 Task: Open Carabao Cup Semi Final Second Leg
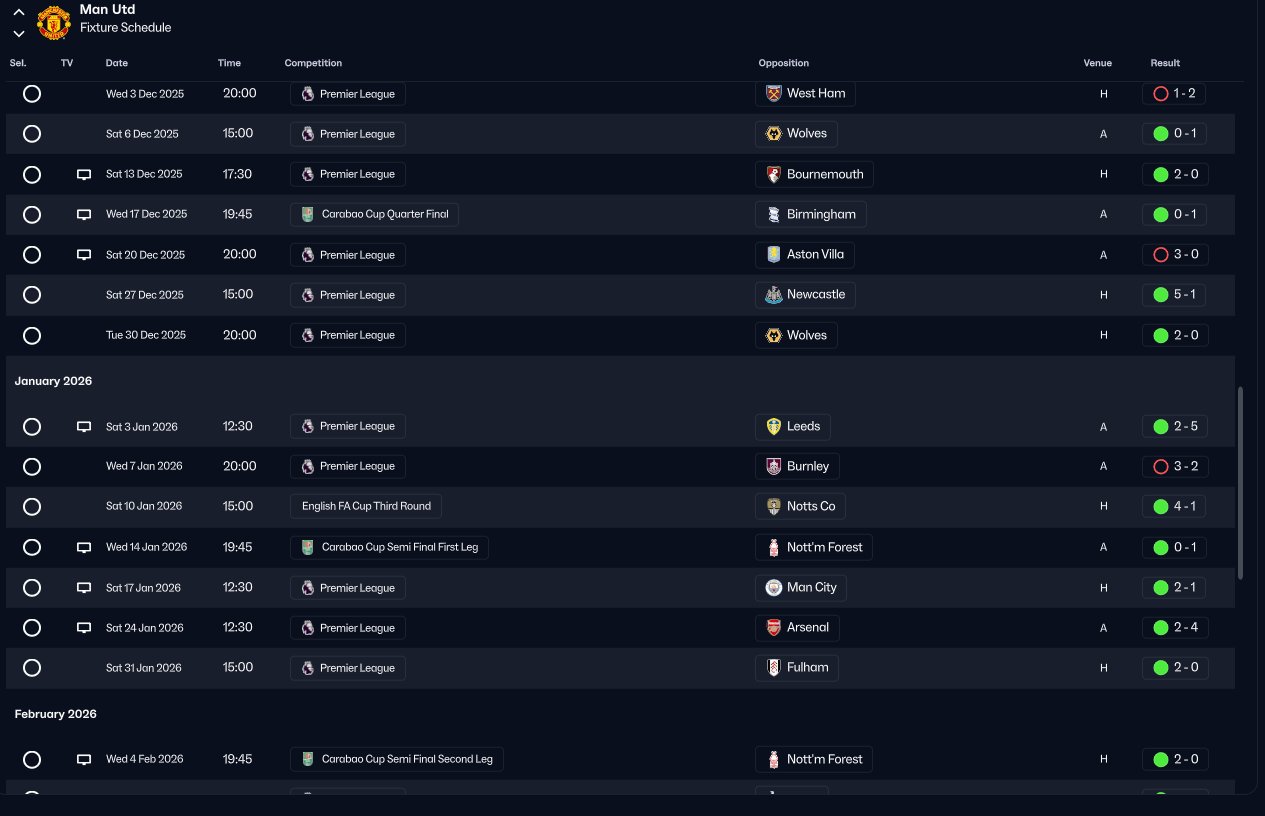(397, 759)
